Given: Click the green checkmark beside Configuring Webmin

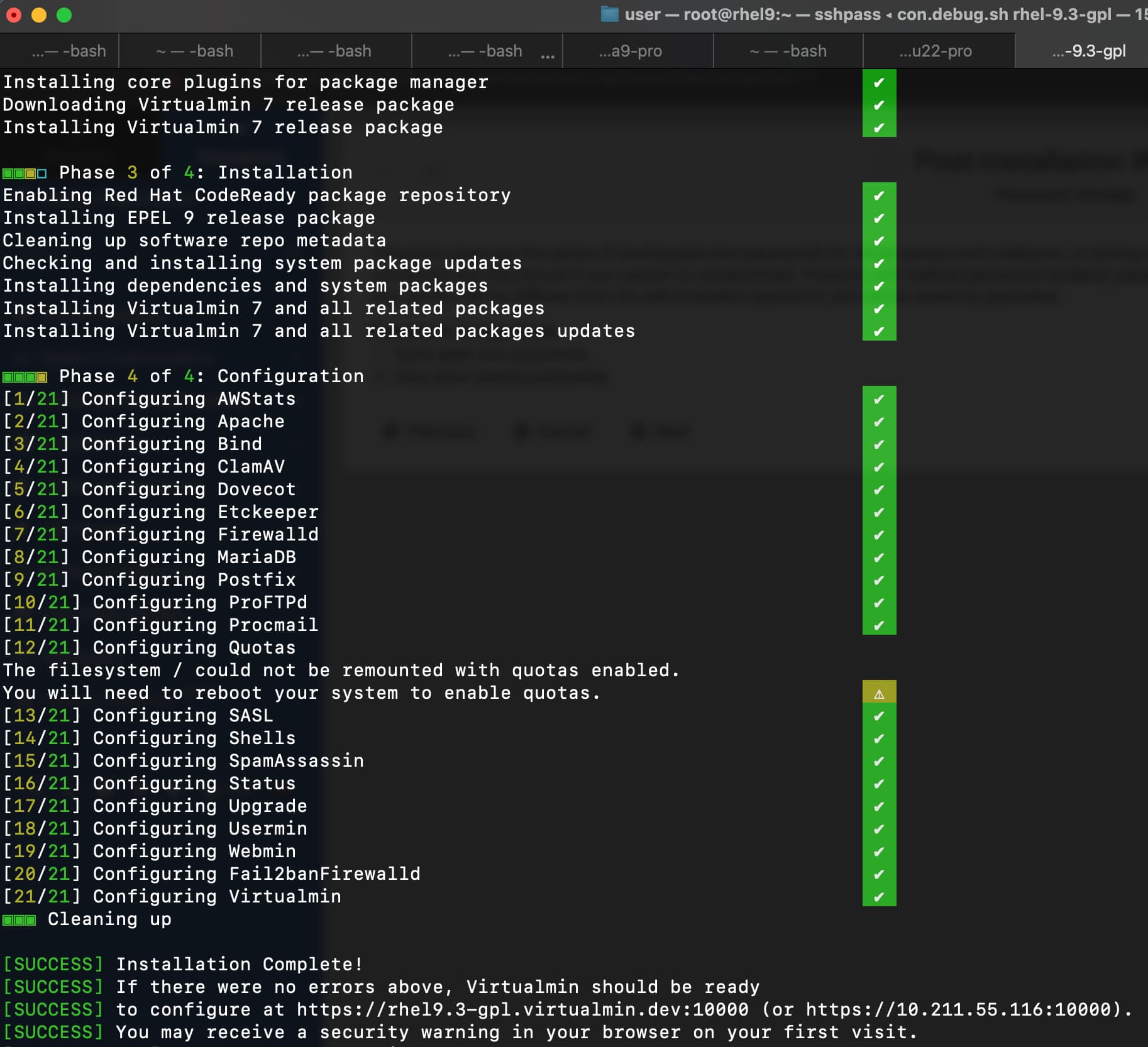Looking at the screenshot, I should 879,851.
